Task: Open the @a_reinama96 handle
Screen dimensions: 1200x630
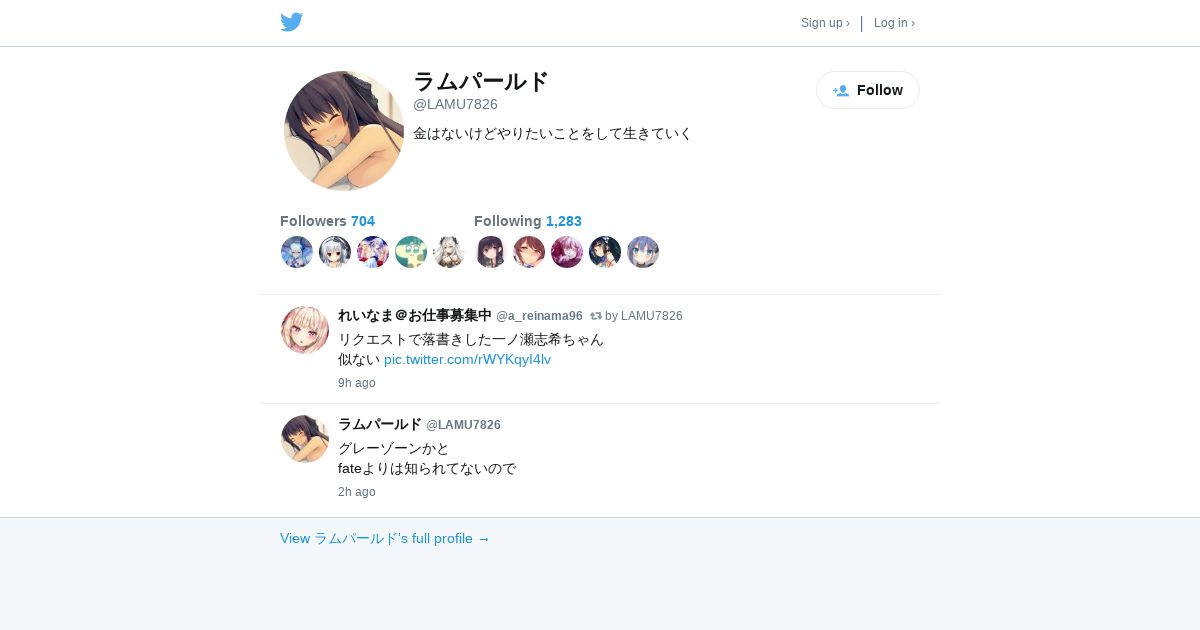Action: coord(539,316)
